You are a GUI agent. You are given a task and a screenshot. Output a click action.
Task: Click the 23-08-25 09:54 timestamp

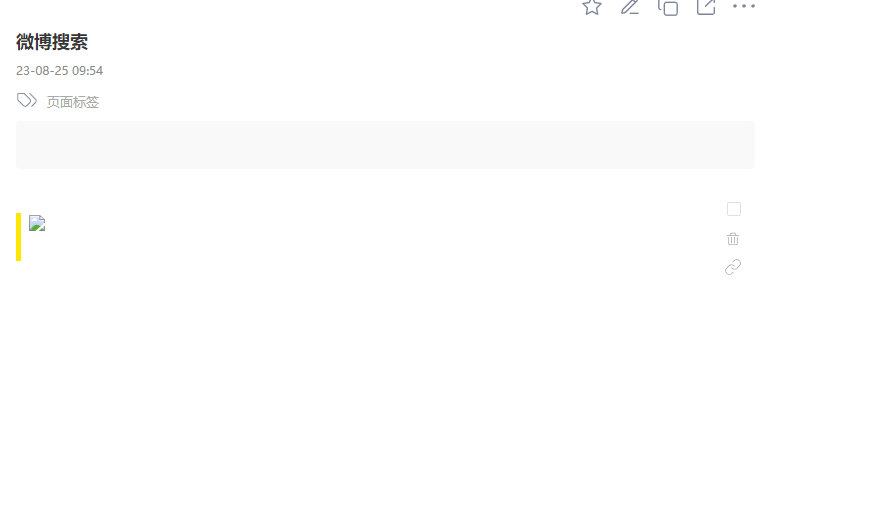(x=59, y=71)
